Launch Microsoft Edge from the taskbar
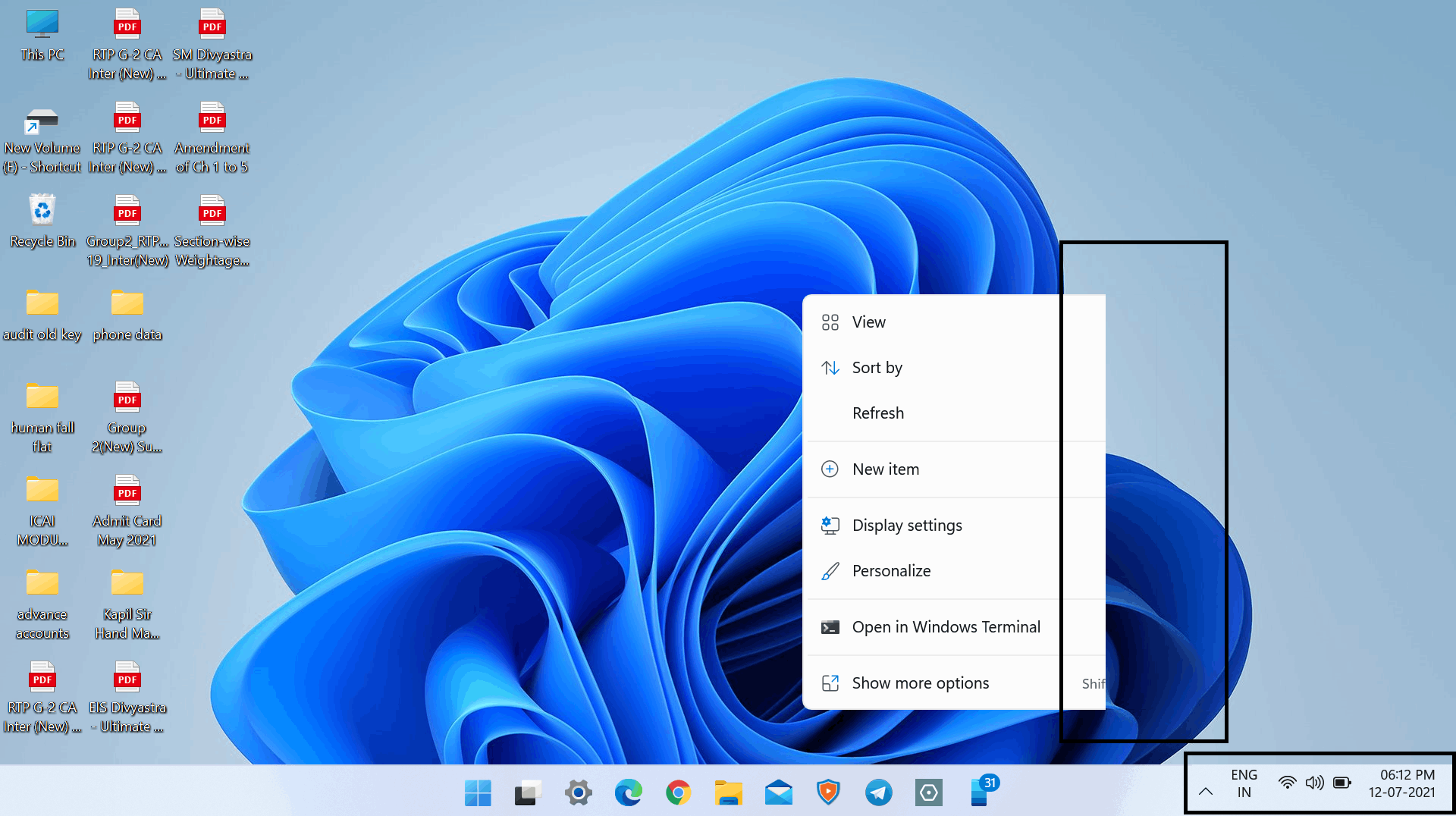This screenshot has width=1456, height=816. click(x=628, y=792)
